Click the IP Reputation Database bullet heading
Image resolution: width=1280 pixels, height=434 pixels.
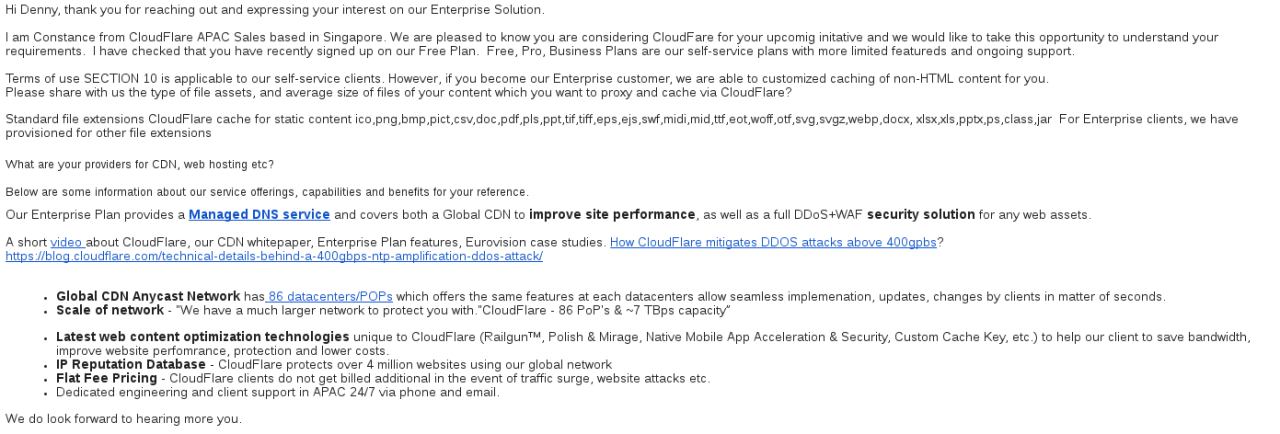coord(130,364)
